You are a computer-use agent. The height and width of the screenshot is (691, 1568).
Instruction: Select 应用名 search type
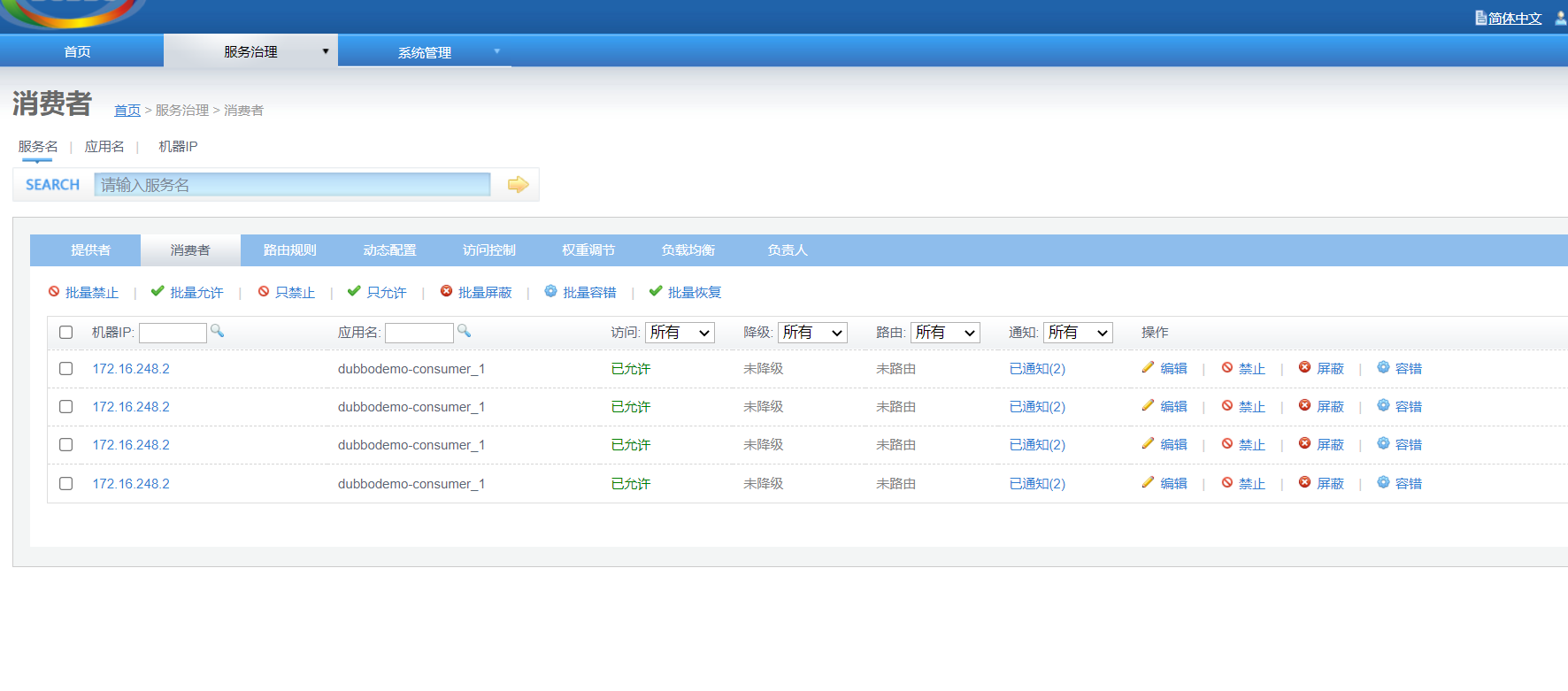click(x=104, y=146)
